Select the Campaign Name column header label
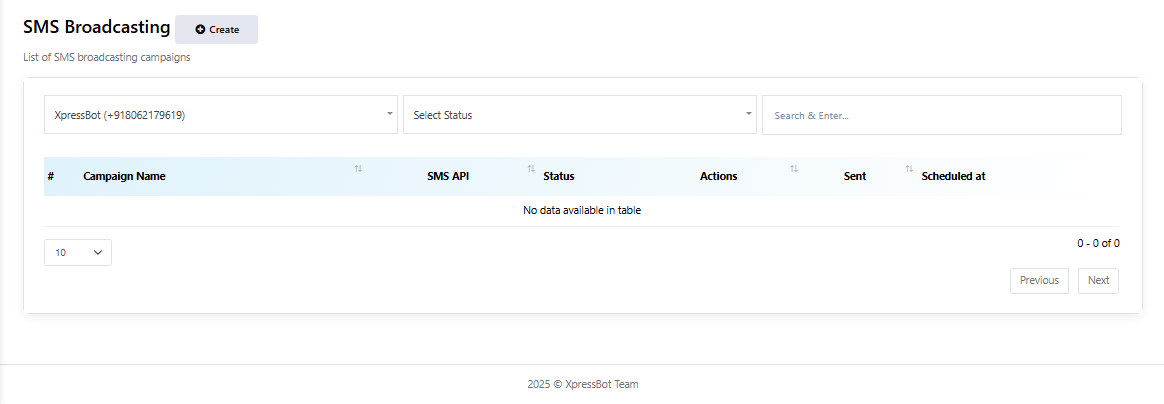This screenshot has width=1164, height=404. point(124,176)
